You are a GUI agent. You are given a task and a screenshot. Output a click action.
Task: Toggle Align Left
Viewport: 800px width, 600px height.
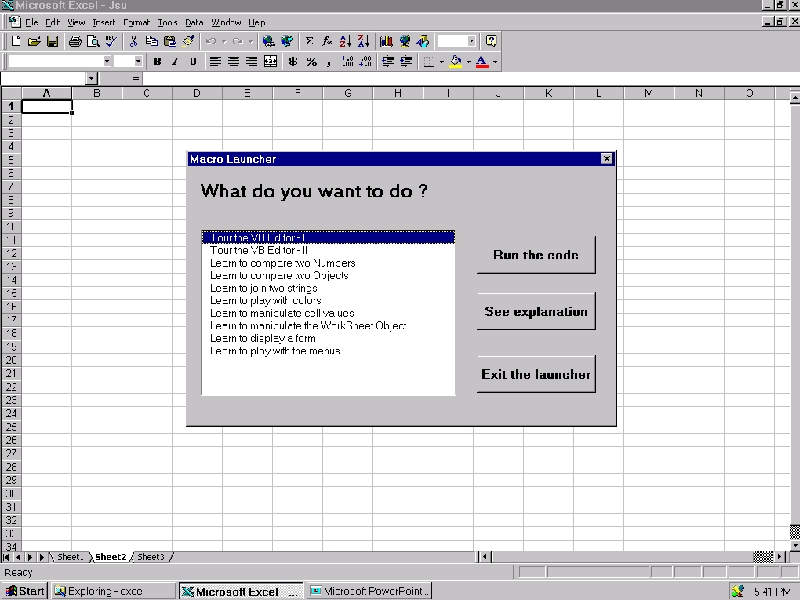pos(215,62)
